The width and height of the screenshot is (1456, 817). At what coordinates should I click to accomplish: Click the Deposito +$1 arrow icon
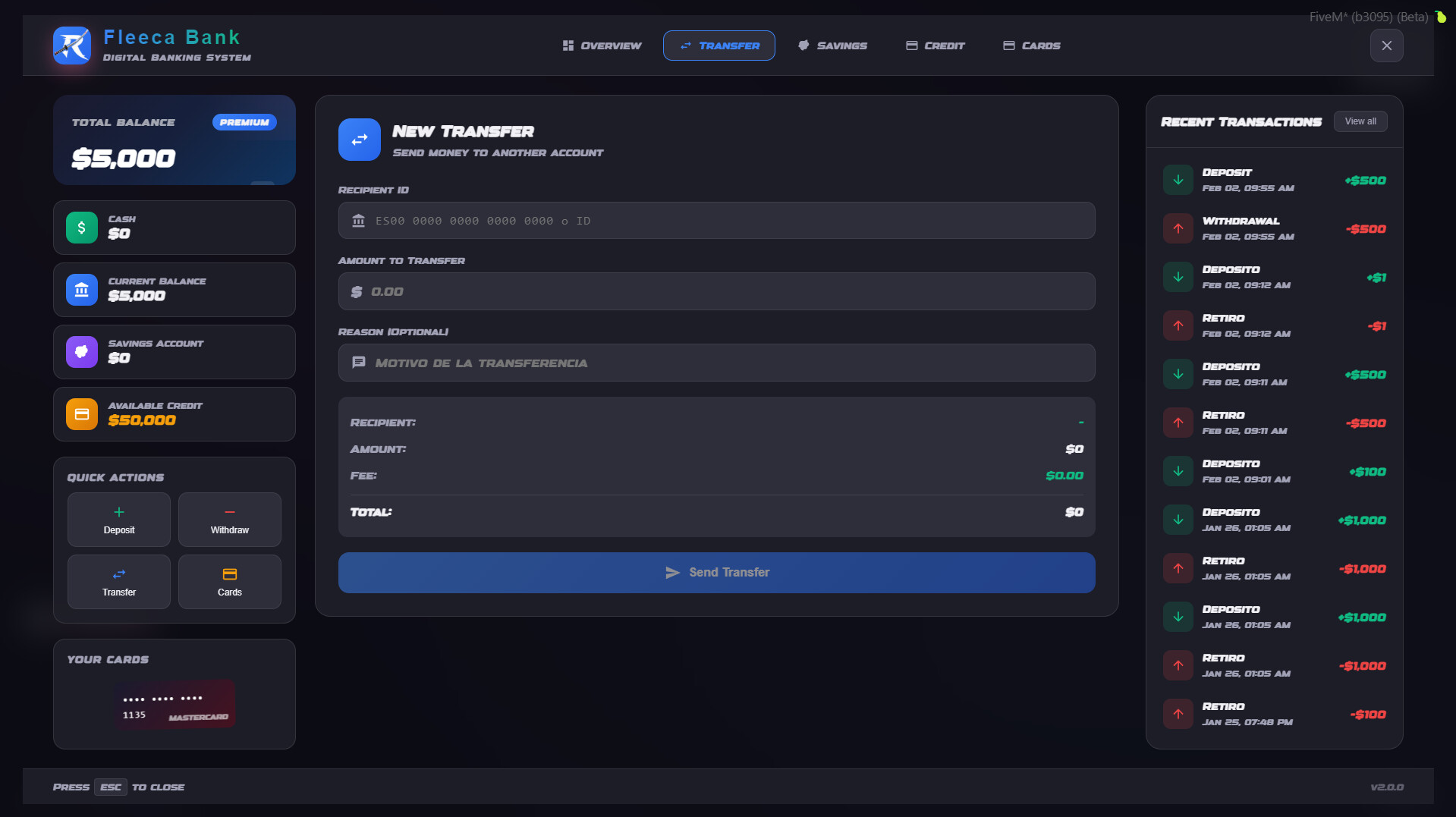pyautogui.click(x=1178, y=277)
